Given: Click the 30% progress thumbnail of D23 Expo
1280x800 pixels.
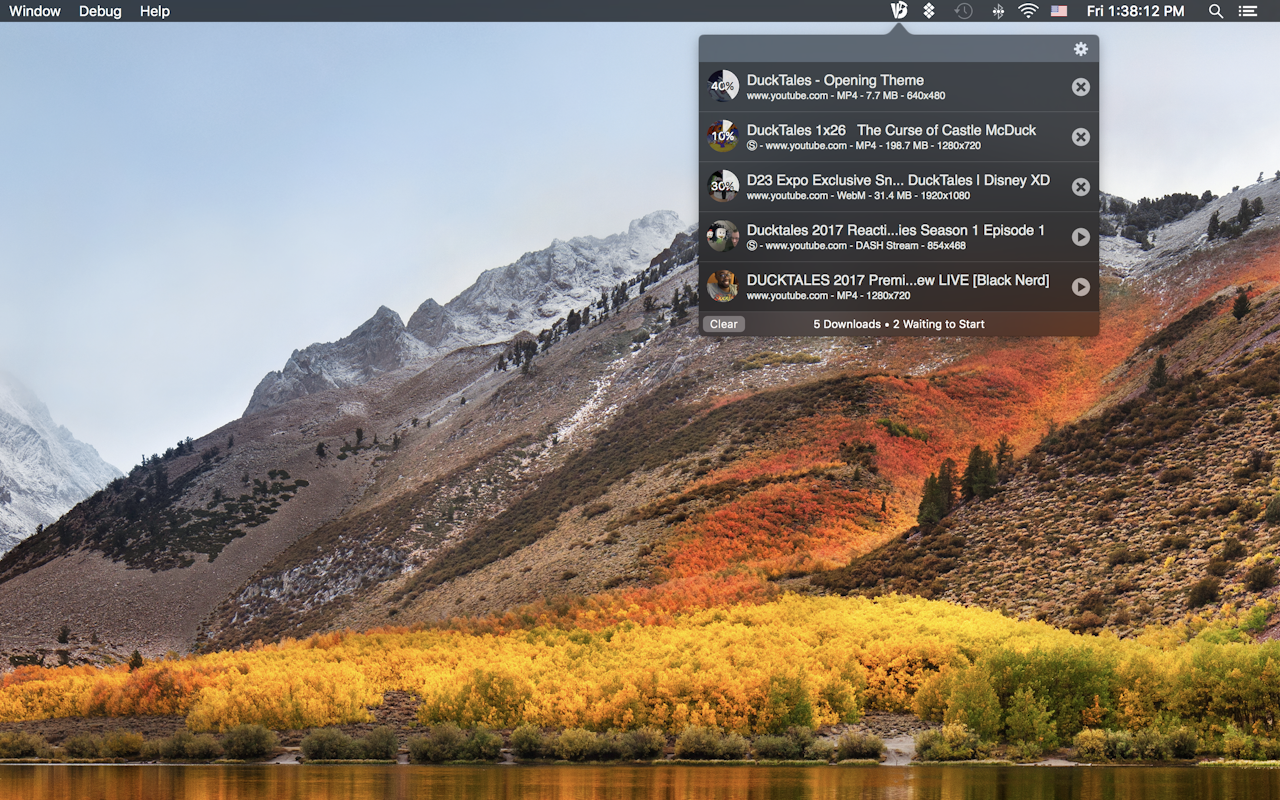Looking at the screenshot, I should click(x=722, y=186).
